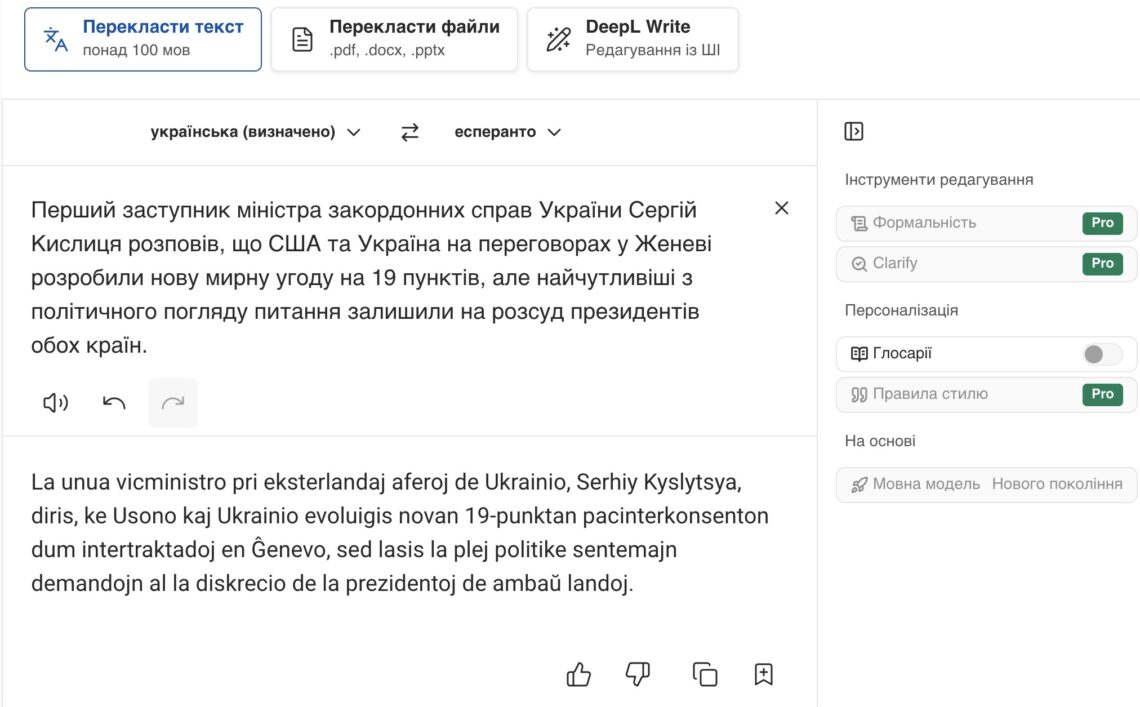Give thumbs up to the translation

coord(579,675)
